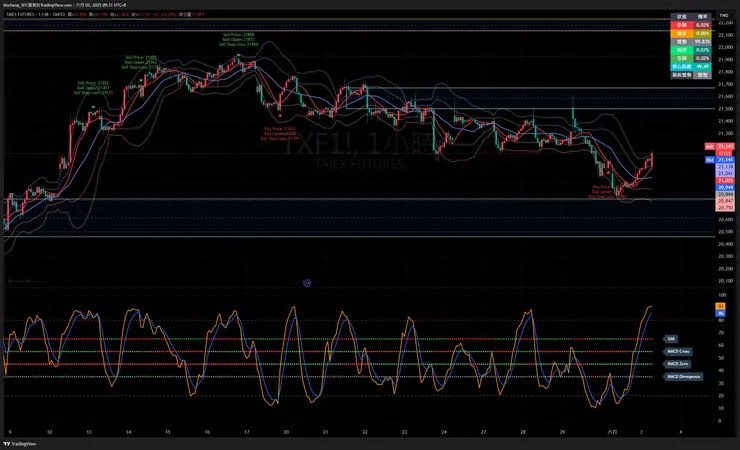Screen dimensions: 740x450
Task: Click the 20,847 price tag on axis
Action: (x=726, y=201)
